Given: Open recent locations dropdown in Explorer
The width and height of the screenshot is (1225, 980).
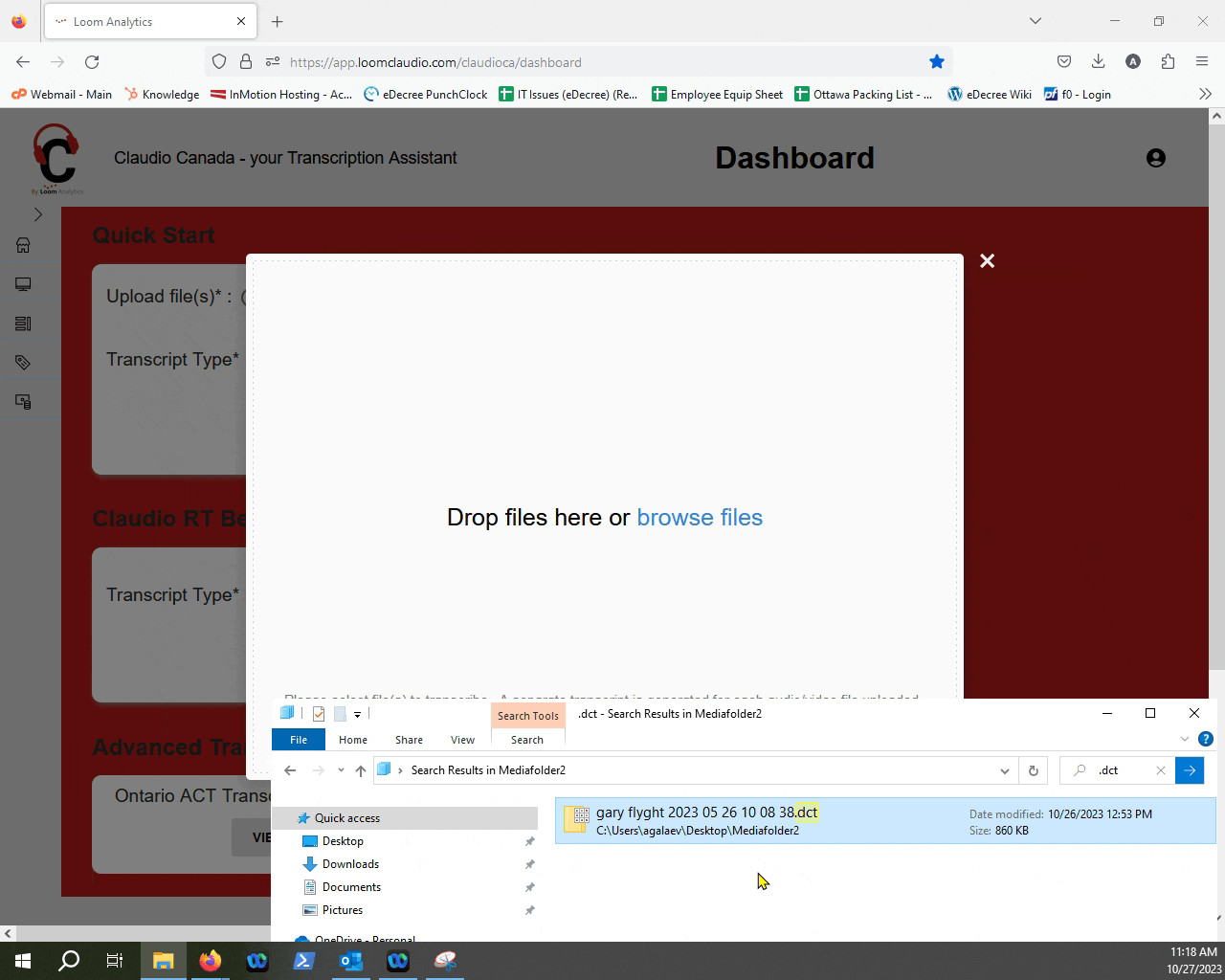Looking at the screenshot, I should click(x=341, y=770).
